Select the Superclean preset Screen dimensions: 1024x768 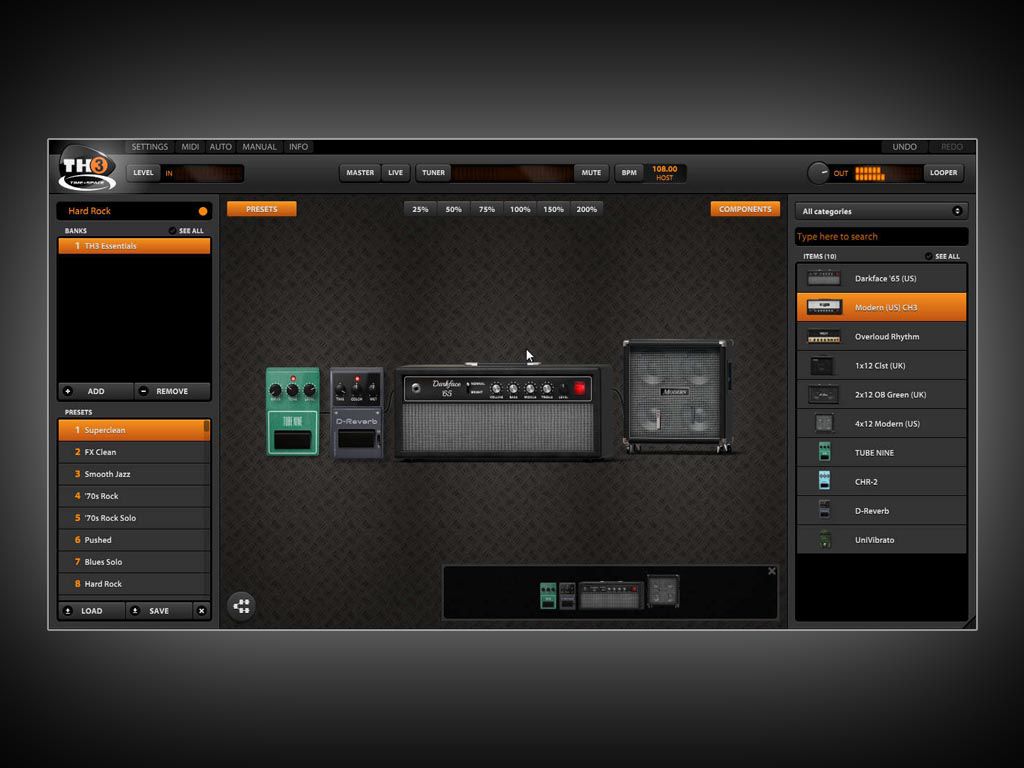click(x=134, y=430)
